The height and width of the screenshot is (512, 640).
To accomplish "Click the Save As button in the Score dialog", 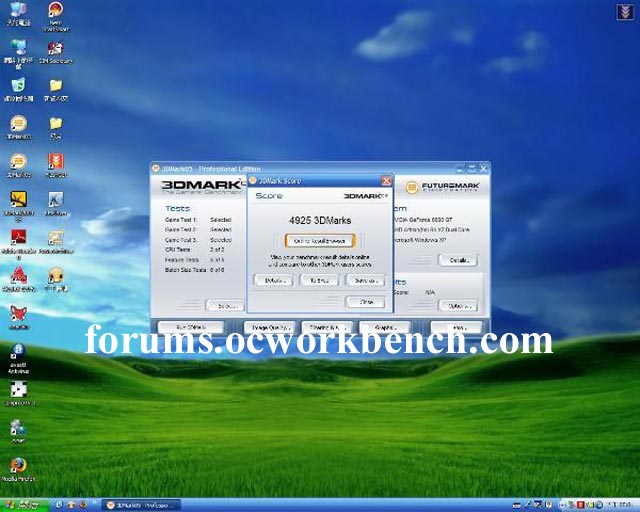I will coord(365,280).
